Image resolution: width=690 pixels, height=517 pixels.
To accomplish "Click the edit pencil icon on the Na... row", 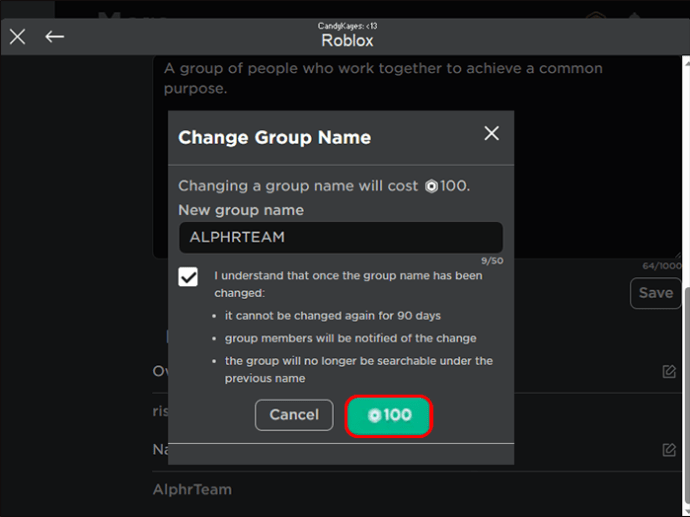I will click(x=669, y=450).
